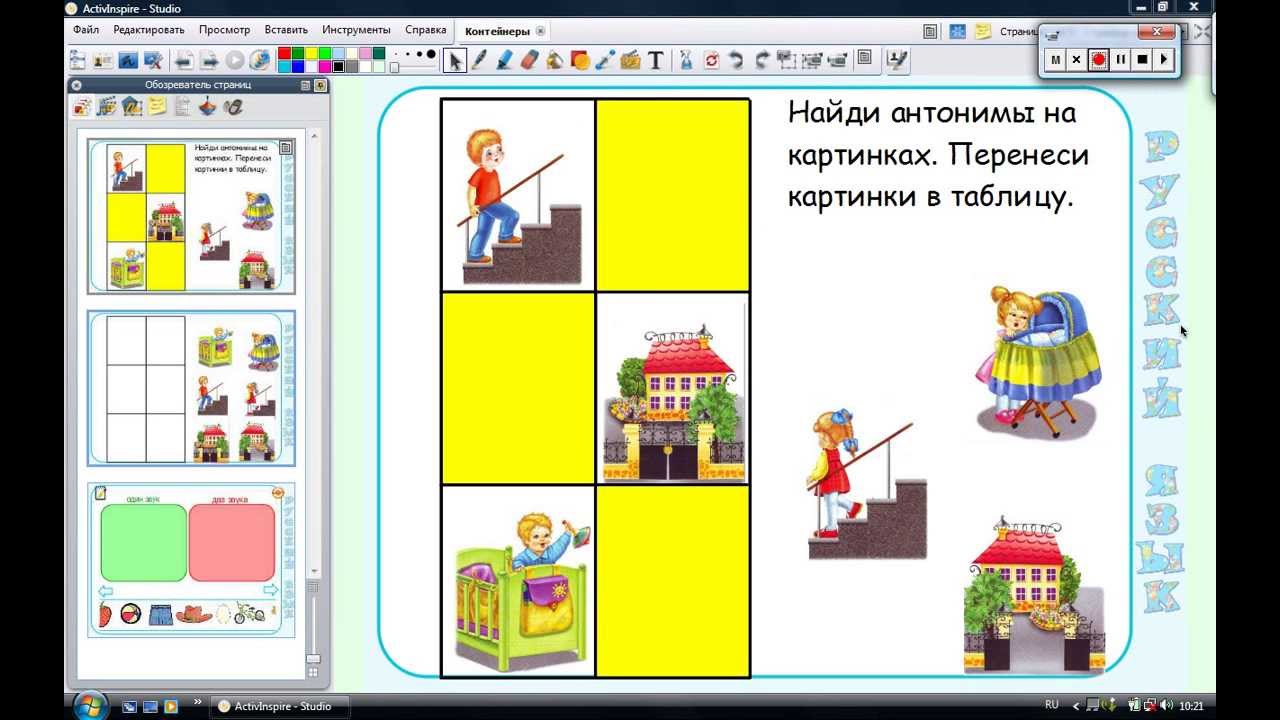Pick the Eraser tool
The width and height of the screenshot is (1280, 720).
pos(530,60)
